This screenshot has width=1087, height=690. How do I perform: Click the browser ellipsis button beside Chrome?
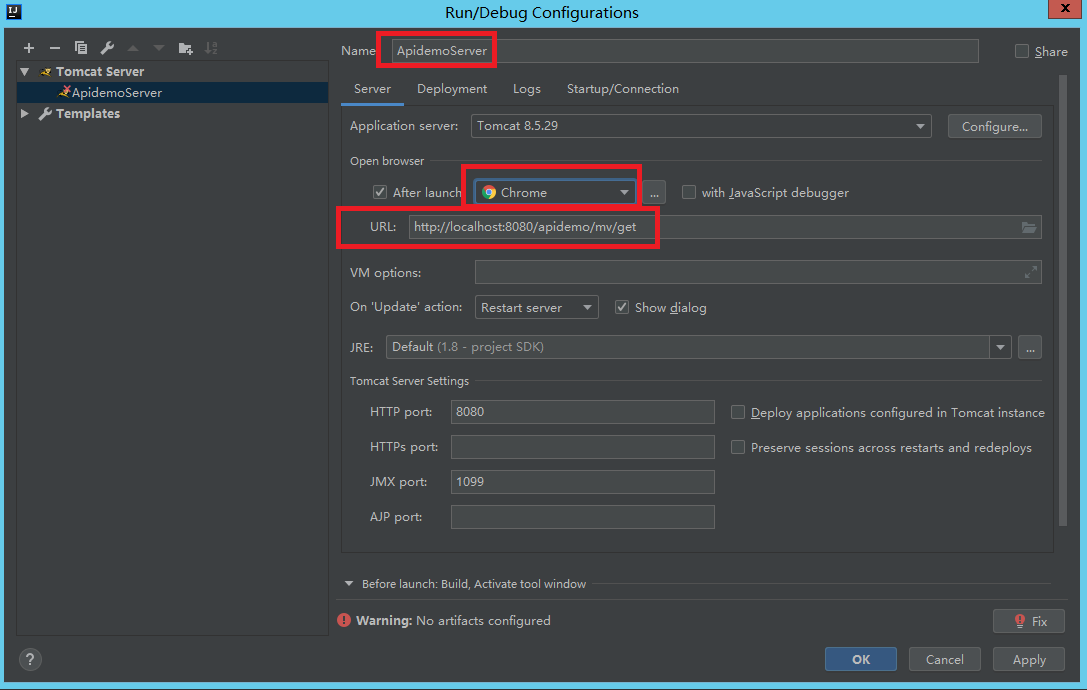(x=654, y=193)
